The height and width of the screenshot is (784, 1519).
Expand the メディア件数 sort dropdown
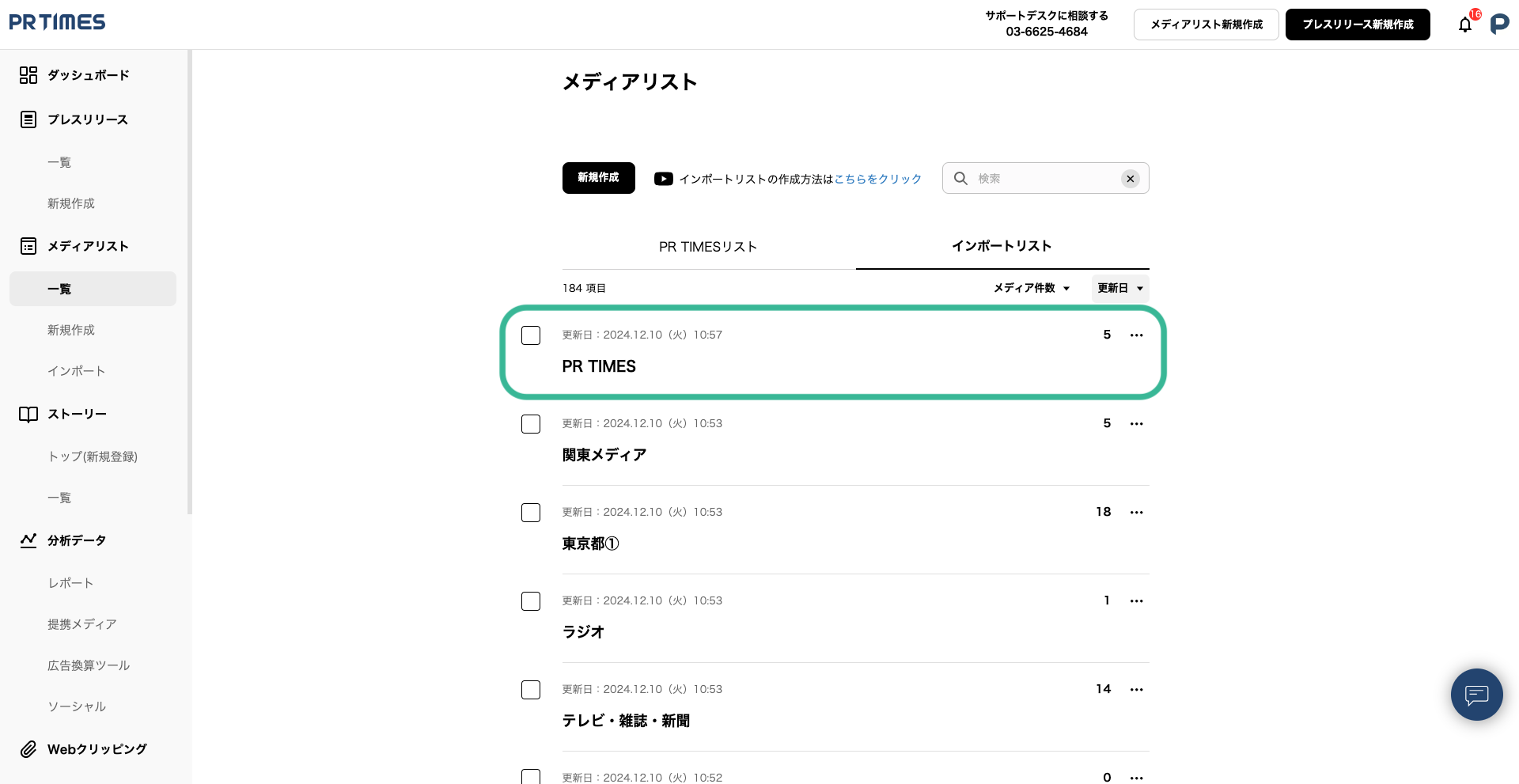[x=1032, y=288]
